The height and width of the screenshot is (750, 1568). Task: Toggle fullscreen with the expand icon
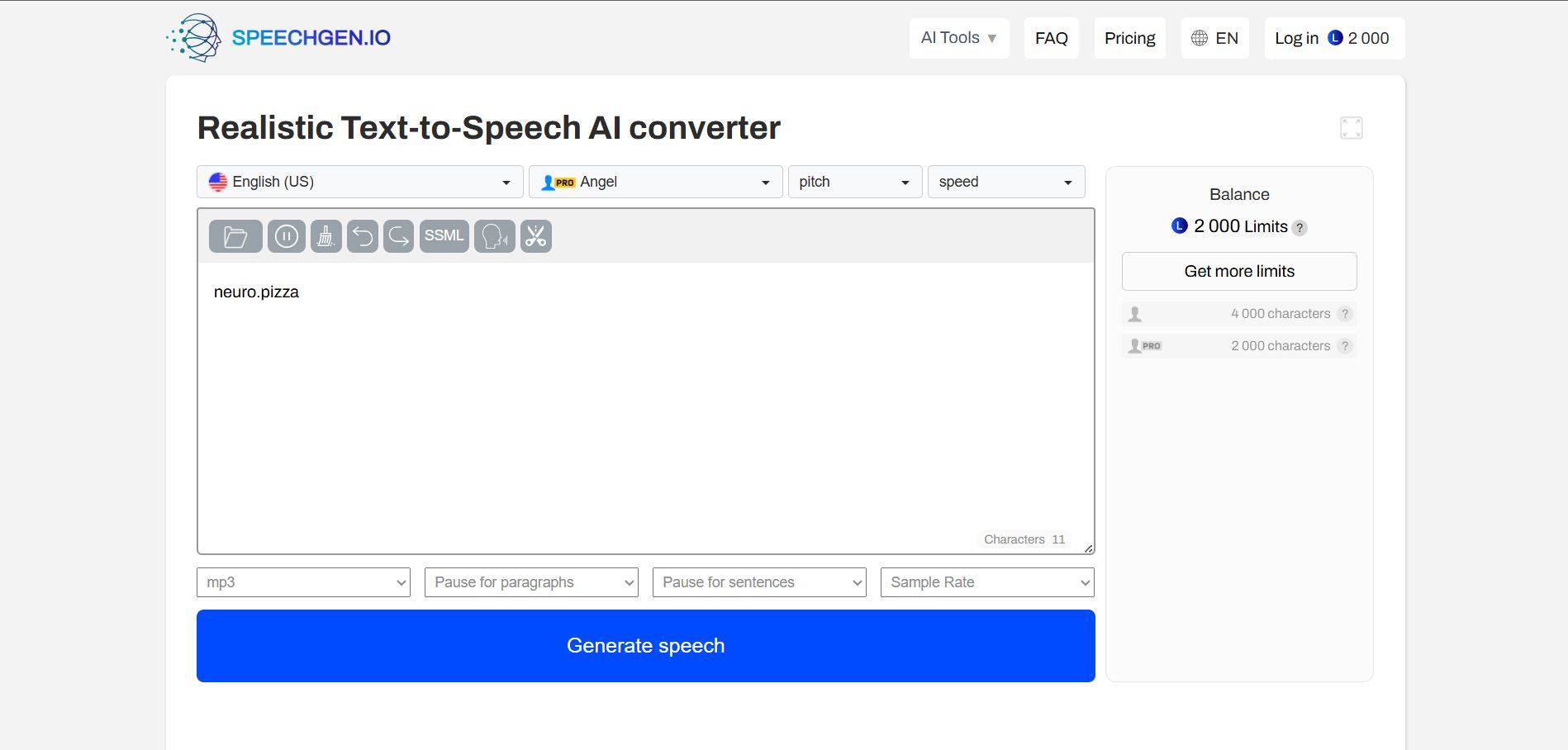coord(1351,128)
